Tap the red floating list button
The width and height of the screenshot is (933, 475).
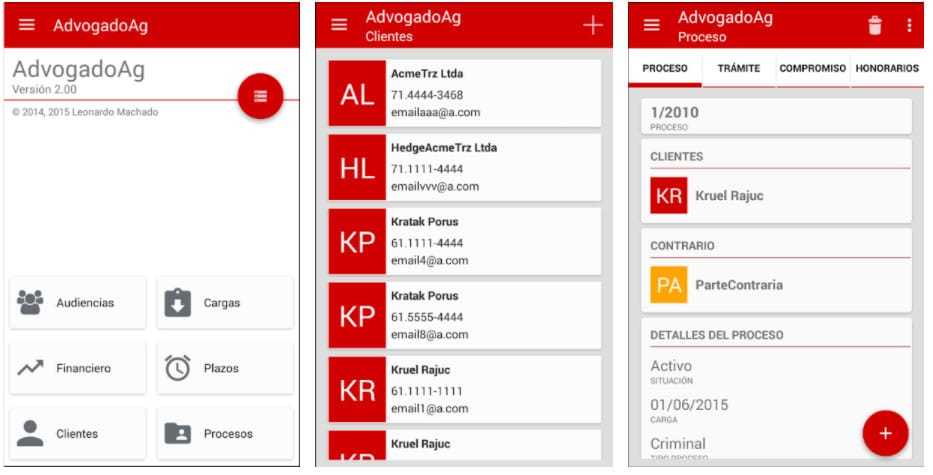pos(260,96)
